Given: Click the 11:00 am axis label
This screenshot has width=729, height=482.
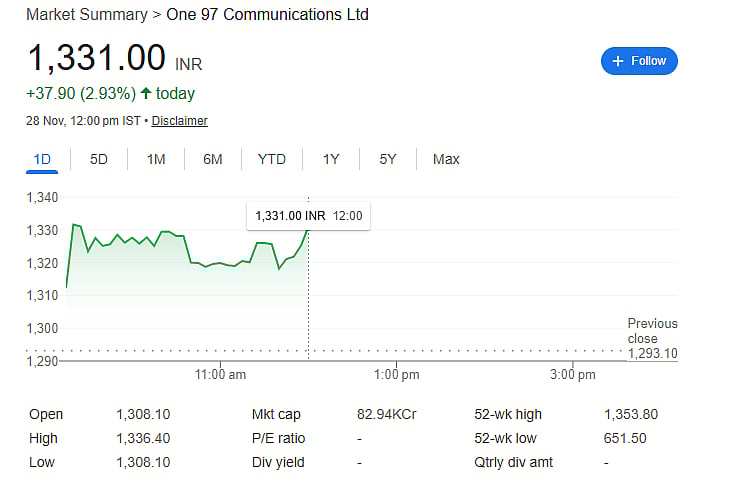Looking at the screenshot, I should [x=221, y=375].
